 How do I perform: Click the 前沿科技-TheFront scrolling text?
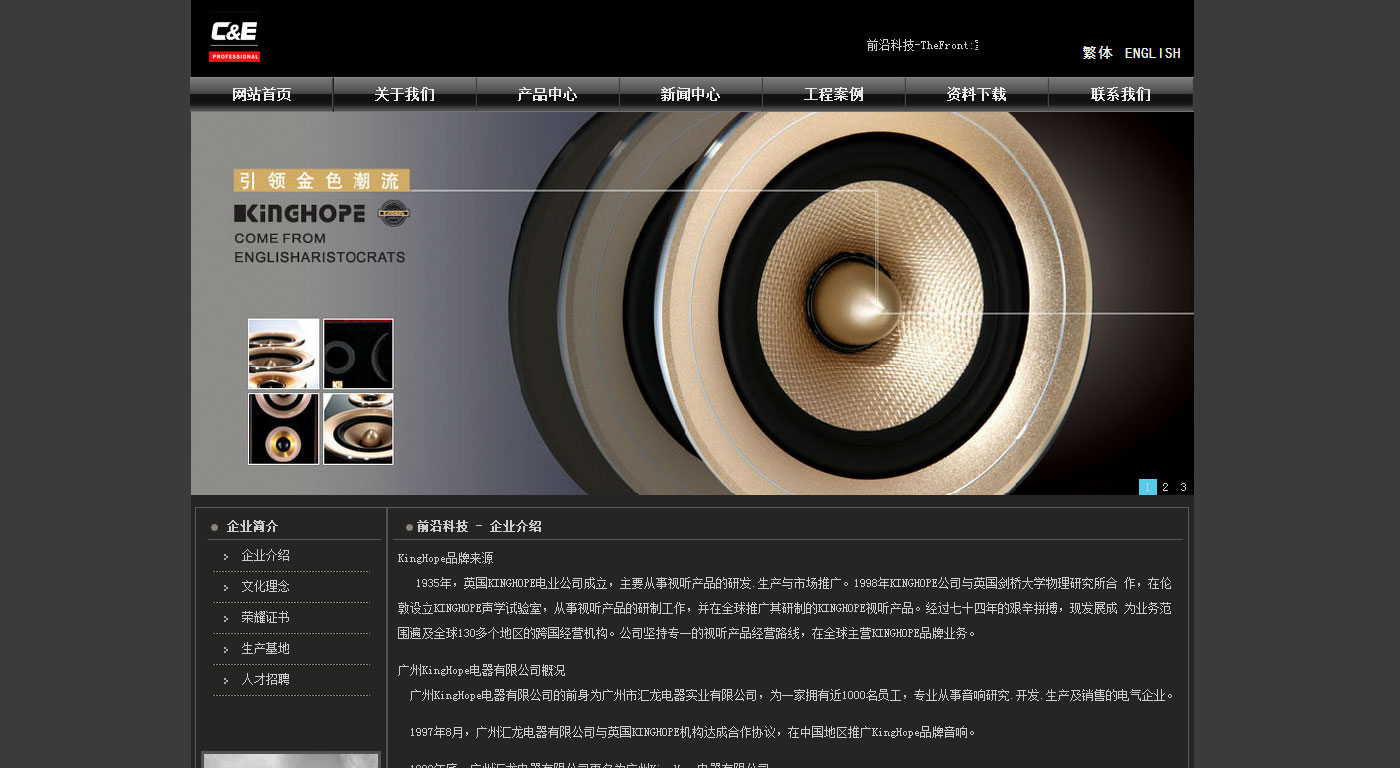tap(922, 45)
